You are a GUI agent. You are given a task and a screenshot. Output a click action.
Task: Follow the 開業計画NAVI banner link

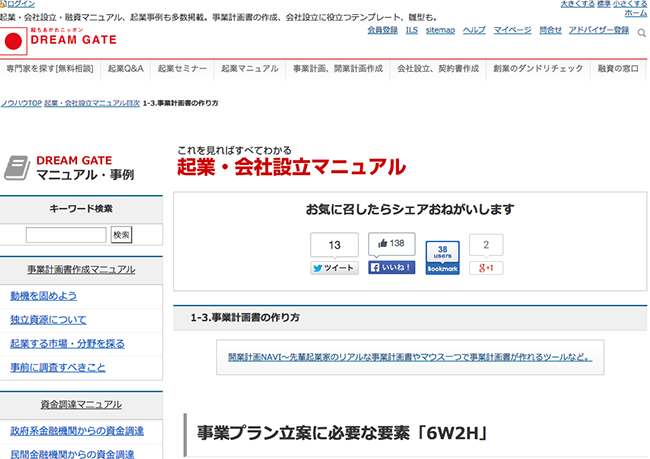click(410, 357)
